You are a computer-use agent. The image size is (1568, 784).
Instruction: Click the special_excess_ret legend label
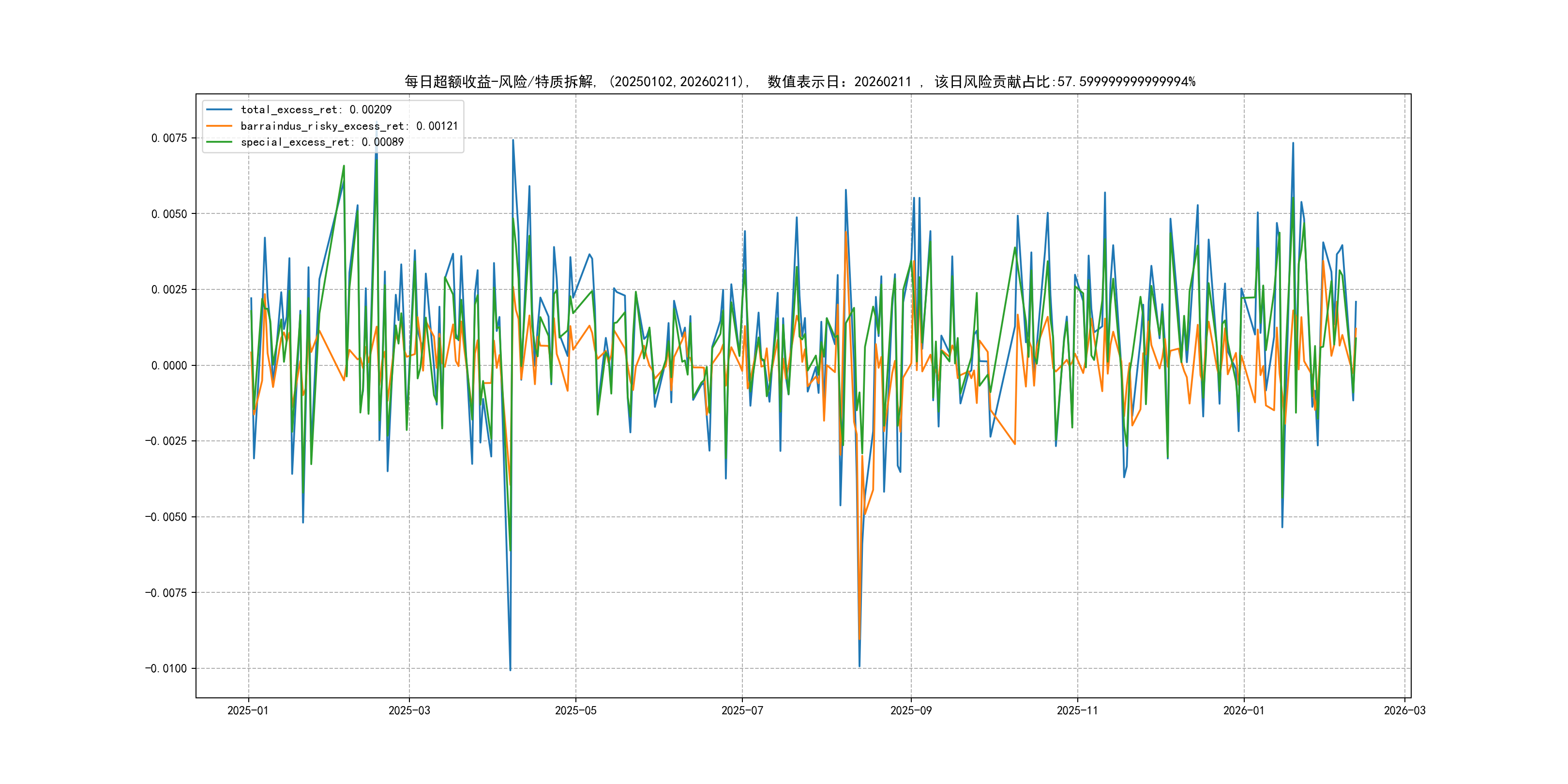(322, 142)
